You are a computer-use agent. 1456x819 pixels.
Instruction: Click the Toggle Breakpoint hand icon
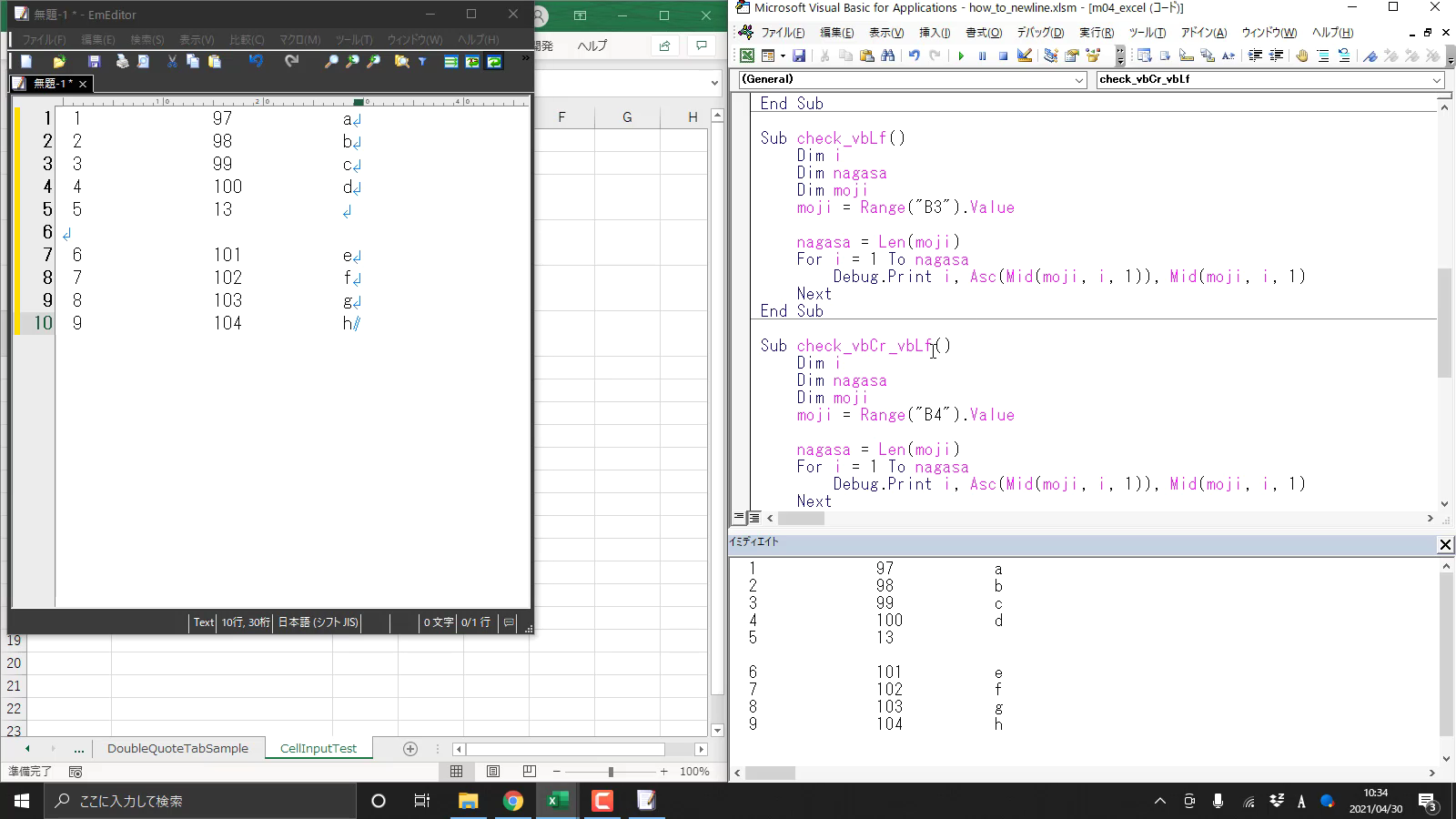pos(1302,56)
